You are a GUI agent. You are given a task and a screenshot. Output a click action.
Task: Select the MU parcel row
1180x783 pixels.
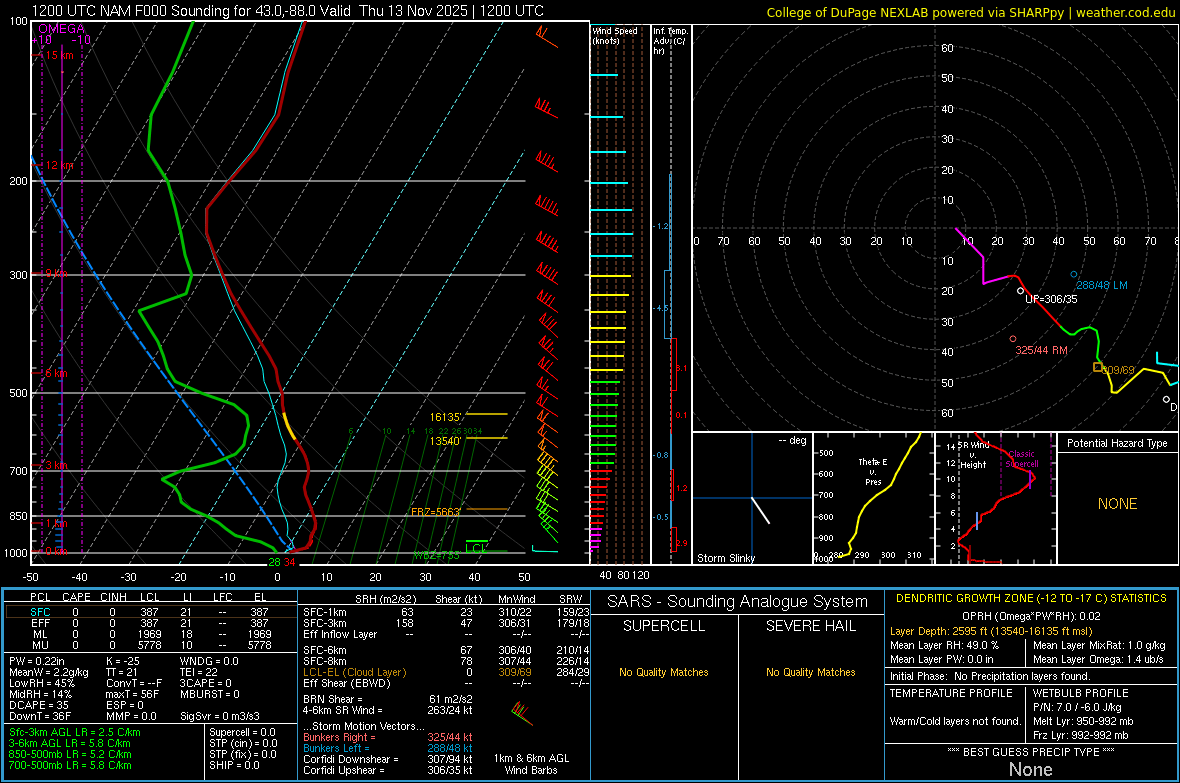[150, 645]
